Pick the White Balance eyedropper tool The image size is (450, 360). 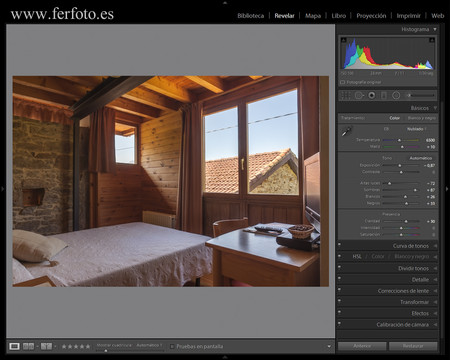tap(347, 131)
